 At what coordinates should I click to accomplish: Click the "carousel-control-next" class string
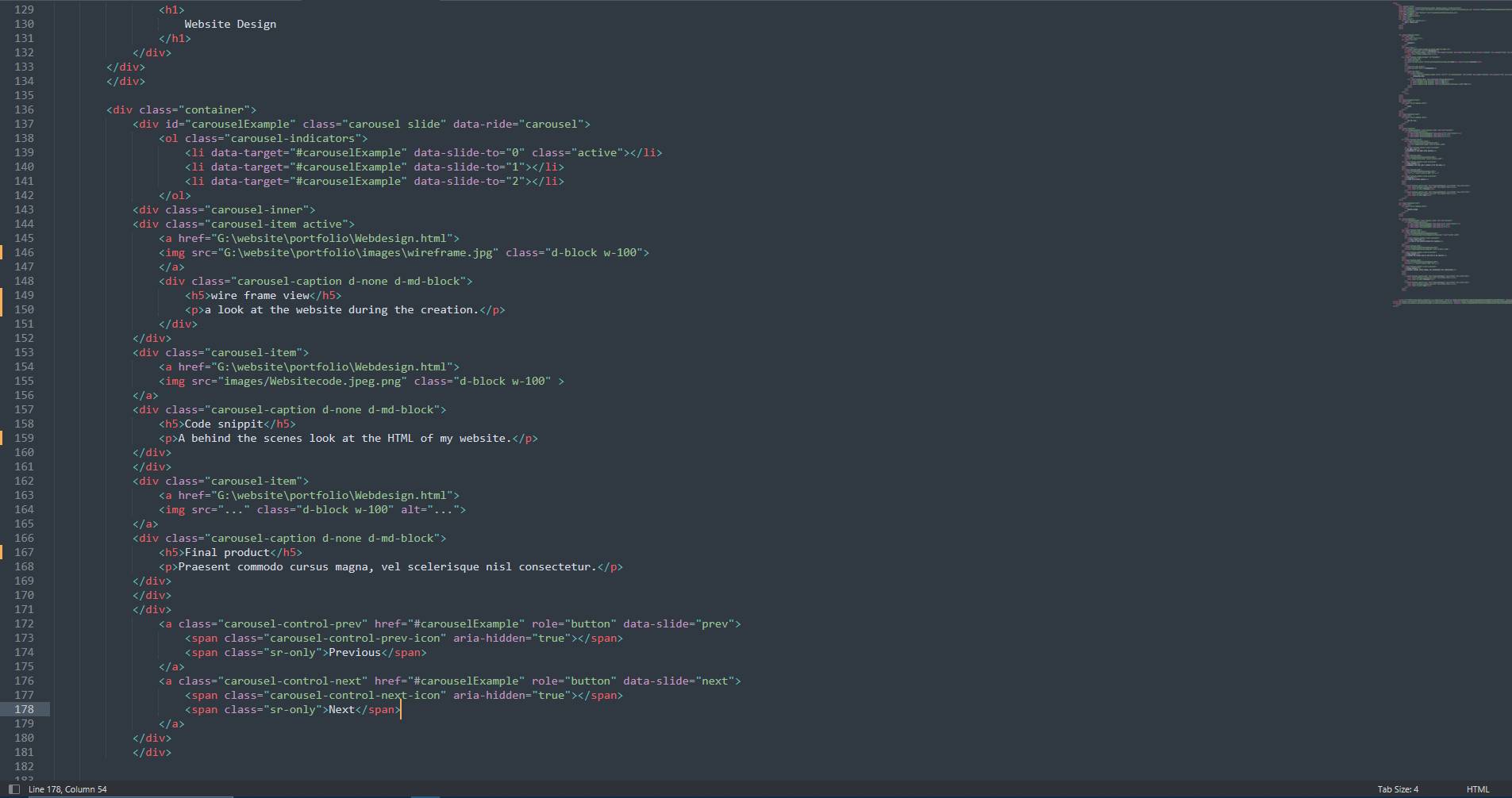point(295,681)
